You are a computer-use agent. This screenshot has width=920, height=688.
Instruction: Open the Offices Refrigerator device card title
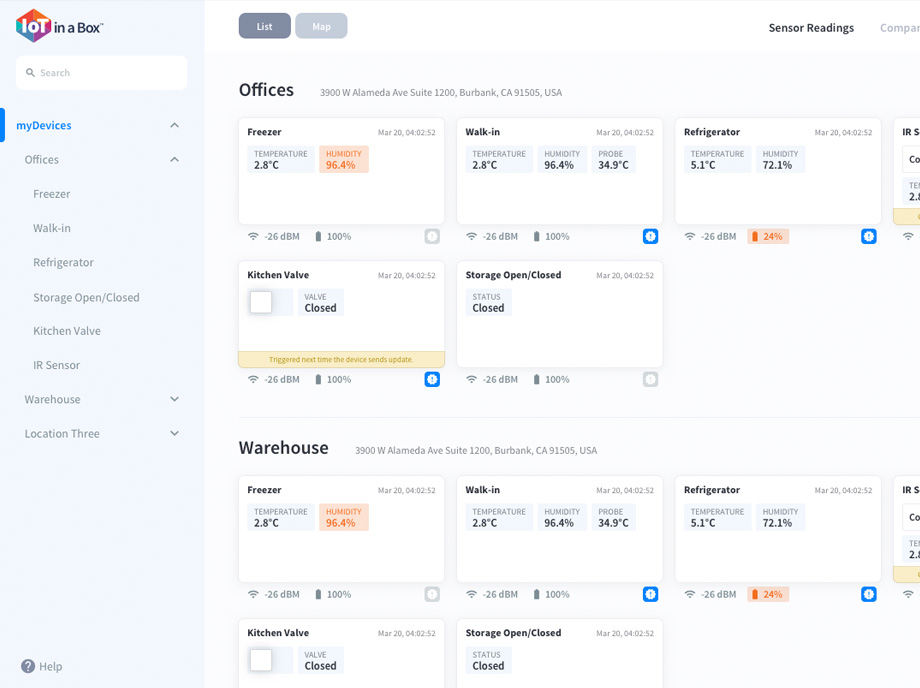(x=712, y=132)
